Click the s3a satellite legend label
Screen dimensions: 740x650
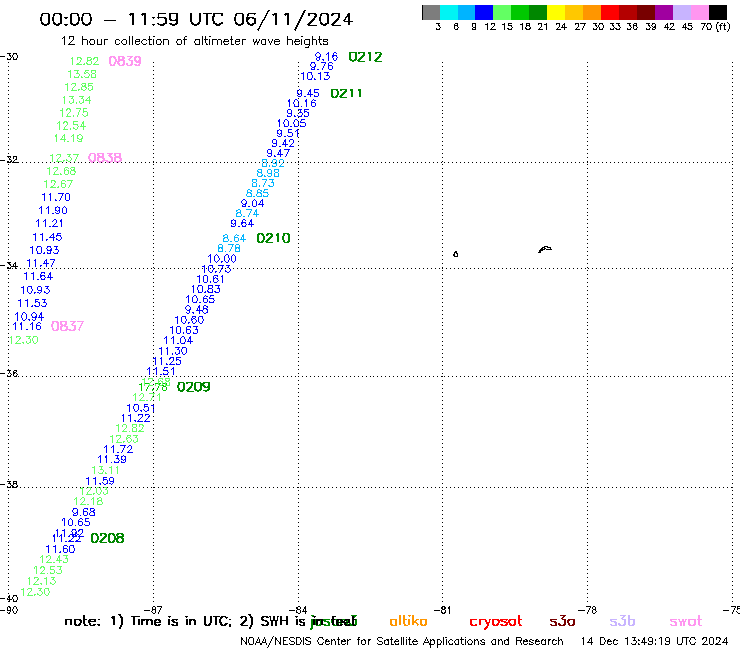(x=562, y=621)
